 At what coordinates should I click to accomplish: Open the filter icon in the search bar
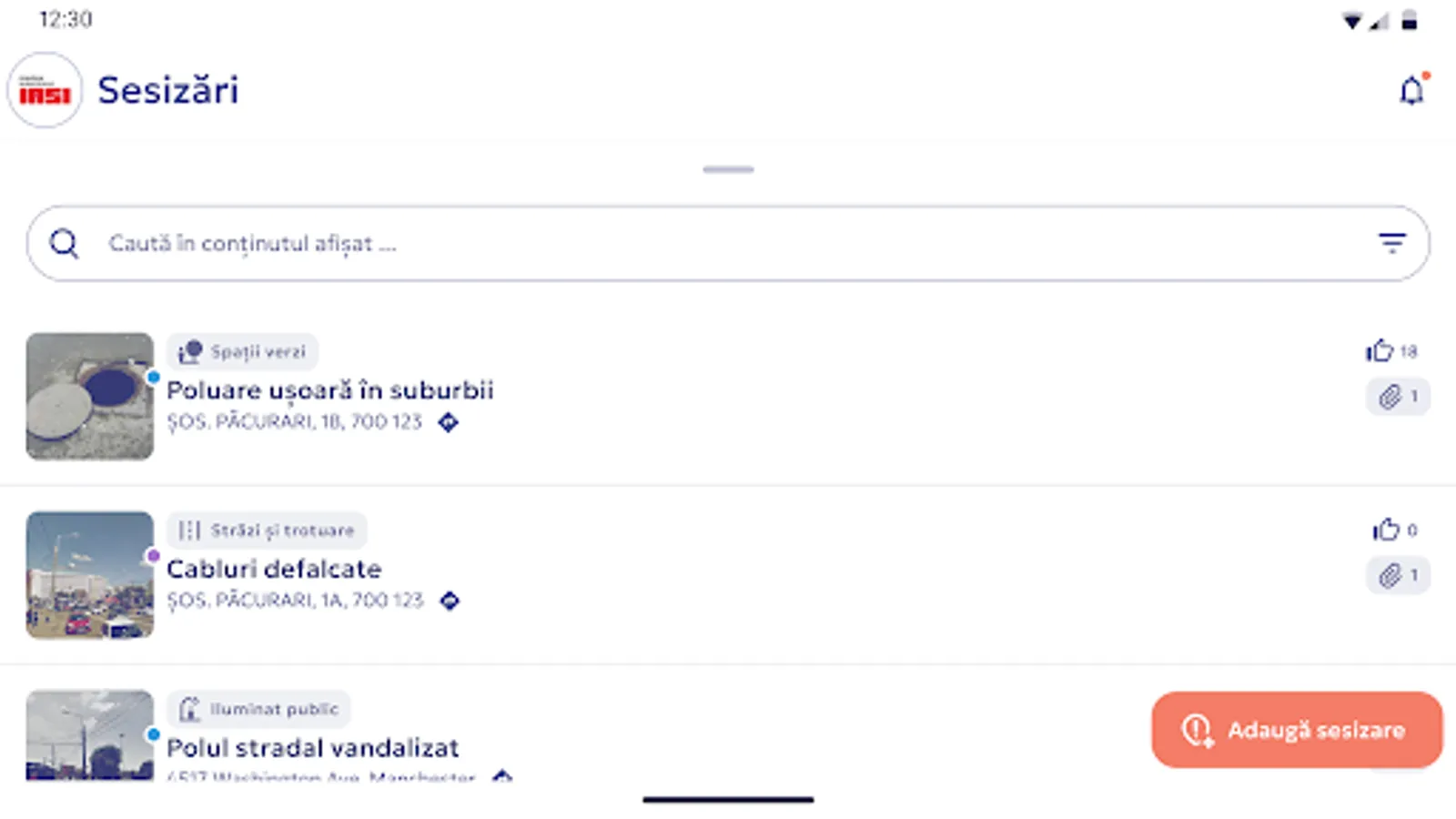pos(1391,243)
